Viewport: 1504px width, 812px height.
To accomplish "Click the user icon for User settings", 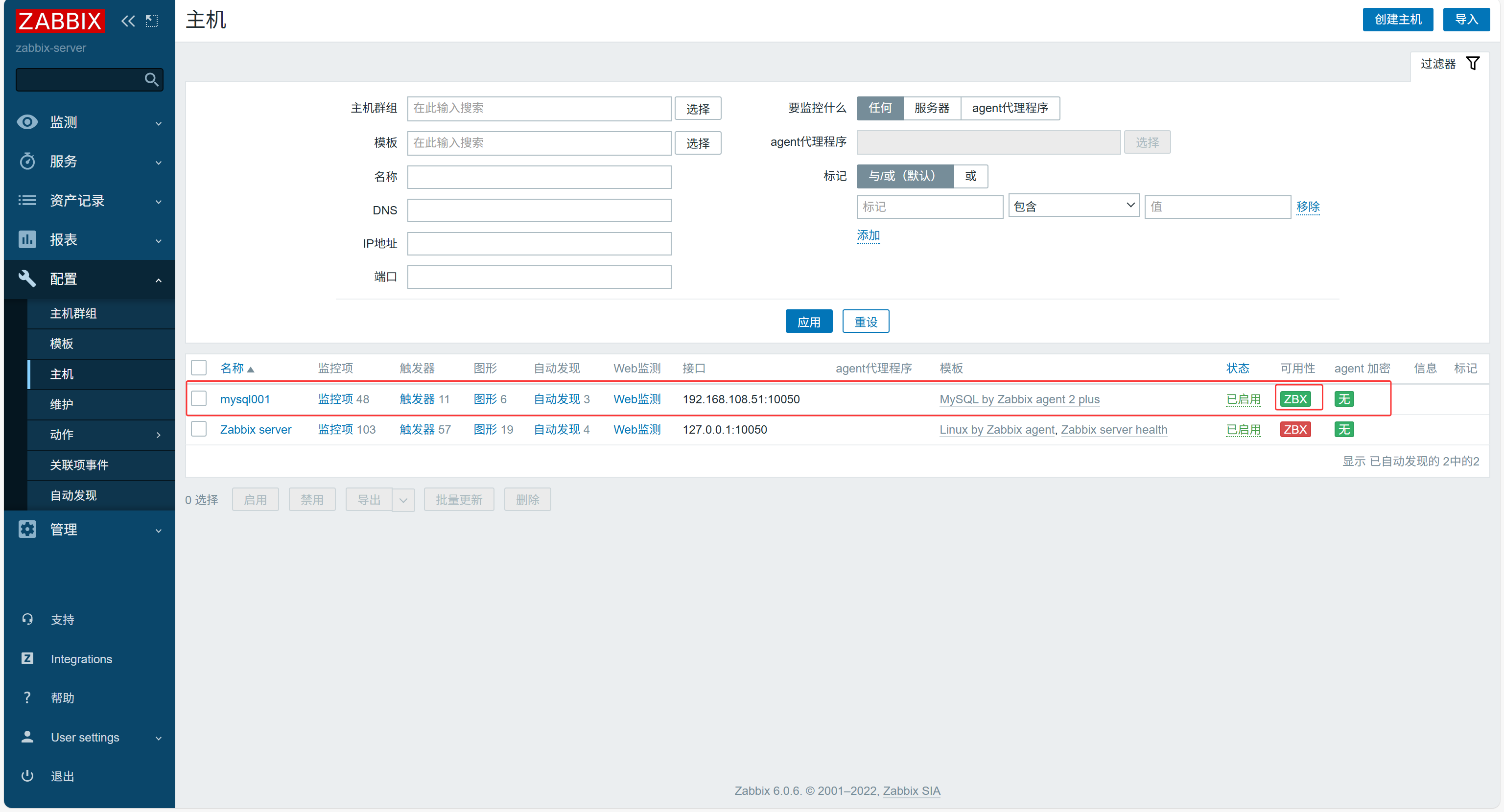I will pos(27,737).
